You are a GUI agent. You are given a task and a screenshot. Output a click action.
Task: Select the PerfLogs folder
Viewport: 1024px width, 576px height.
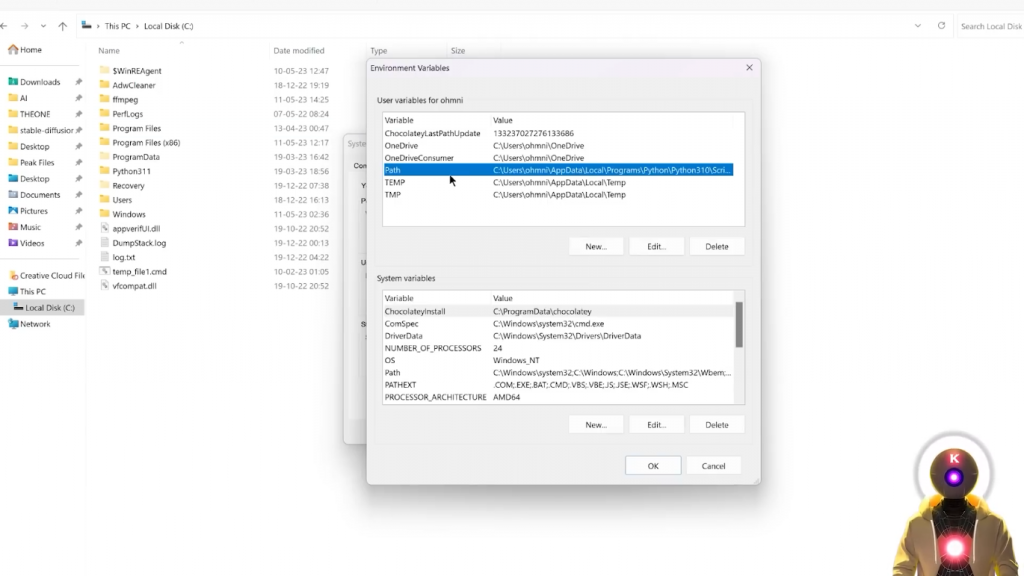tap(121, 114)
